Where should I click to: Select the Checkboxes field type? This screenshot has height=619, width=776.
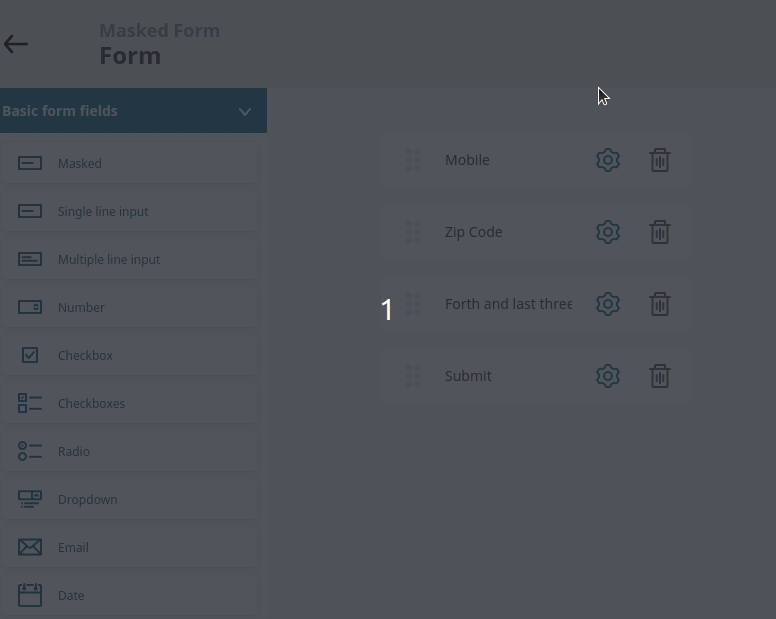129,403
